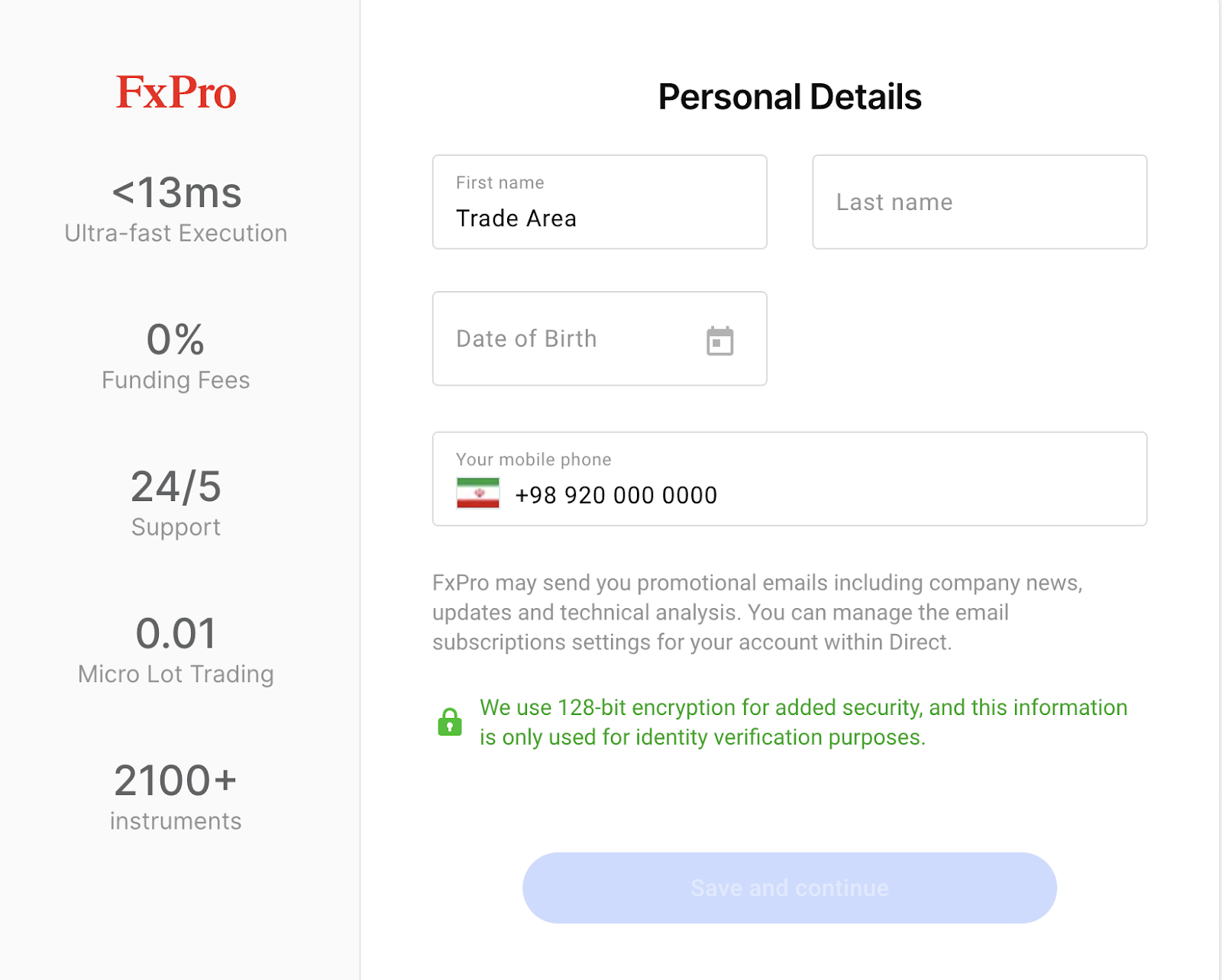Screen dimensions: 1222x980
Task: Click the Save and continue button
Action: [790, 888]
